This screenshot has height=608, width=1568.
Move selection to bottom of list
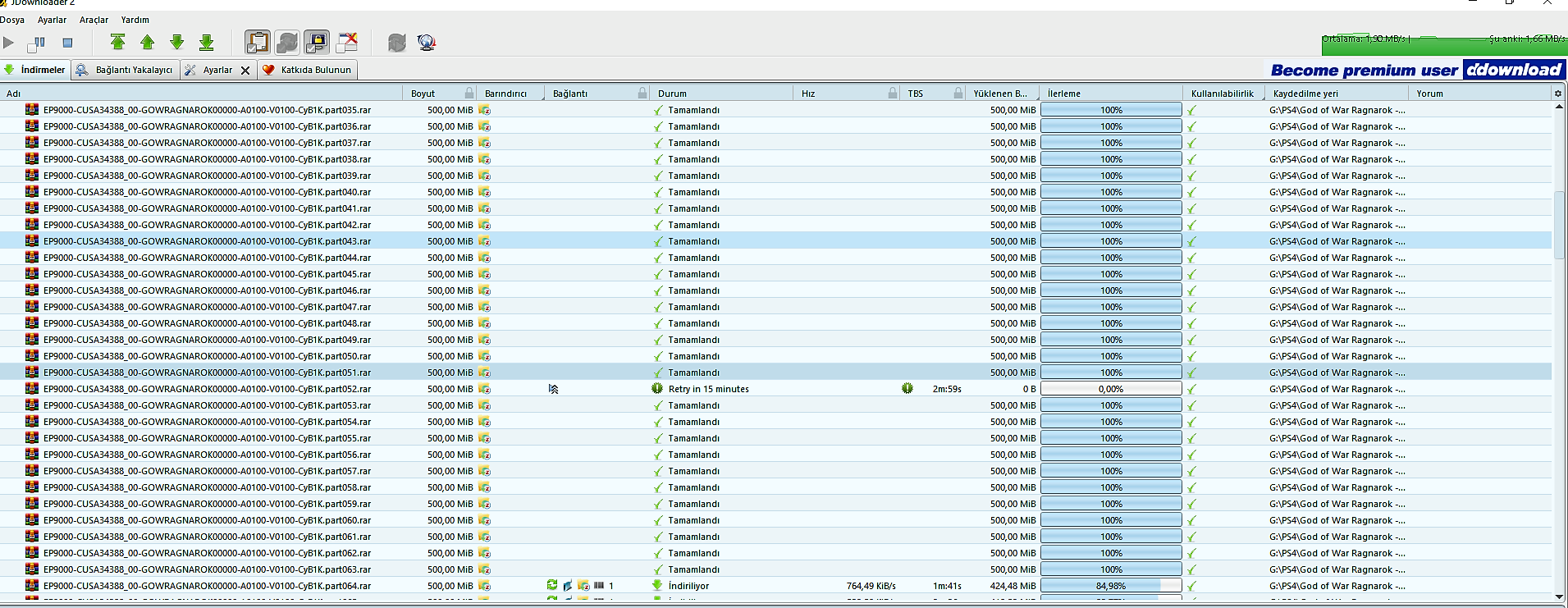(207, 43)
